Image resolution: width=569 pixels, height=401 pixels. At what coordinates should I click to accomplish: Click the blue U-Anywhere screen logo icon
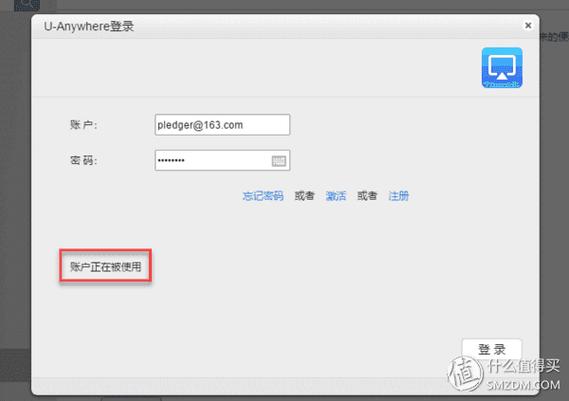pyautogui.click(x=502, y=68)
